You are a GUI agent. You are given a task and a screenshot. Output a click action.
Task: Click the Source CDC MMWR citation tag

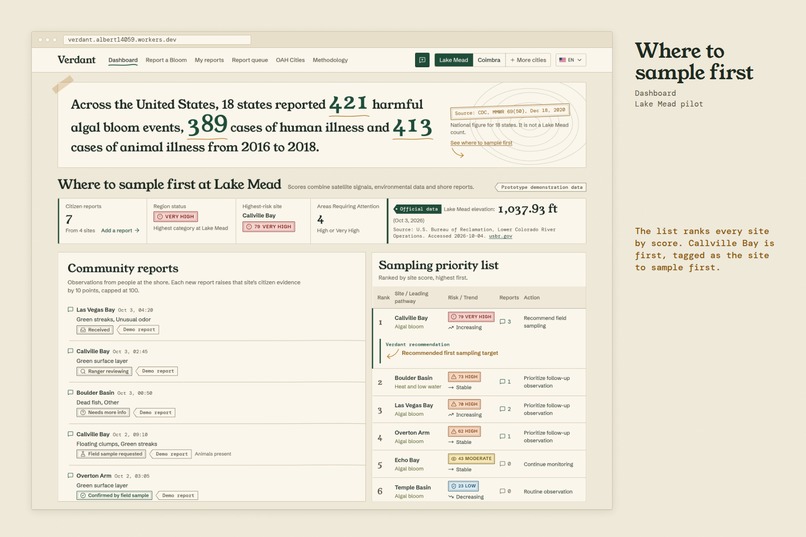coord(510,112)
